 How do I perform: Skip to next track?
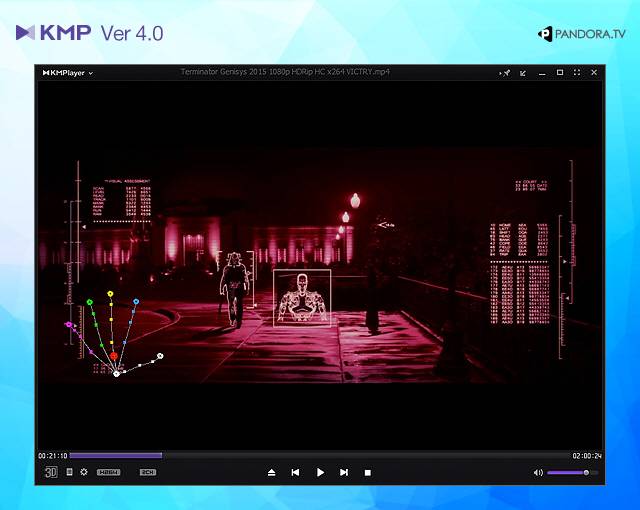coord(344,472)
